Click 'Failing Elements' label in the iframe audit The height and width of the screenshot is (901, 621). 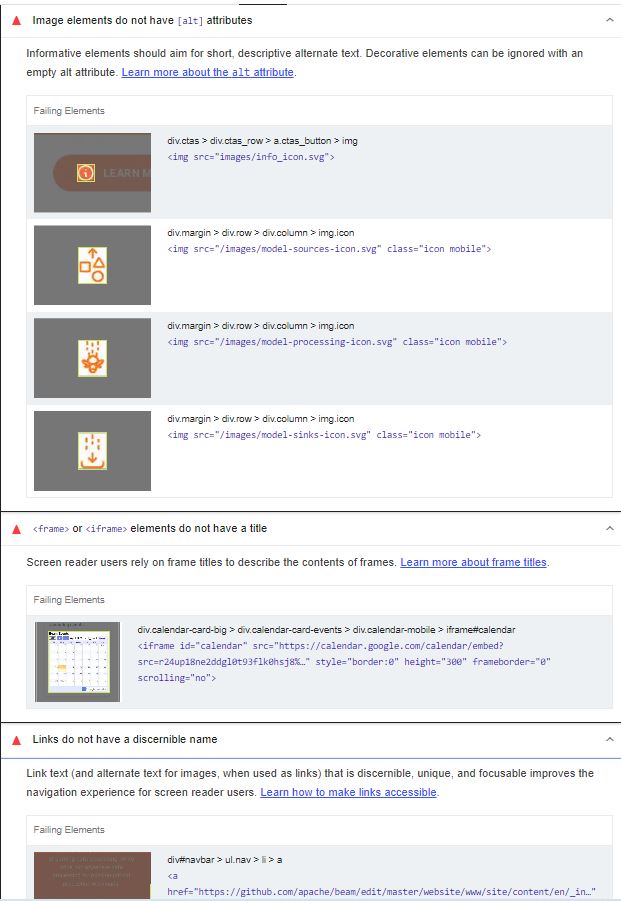point(69,600)
